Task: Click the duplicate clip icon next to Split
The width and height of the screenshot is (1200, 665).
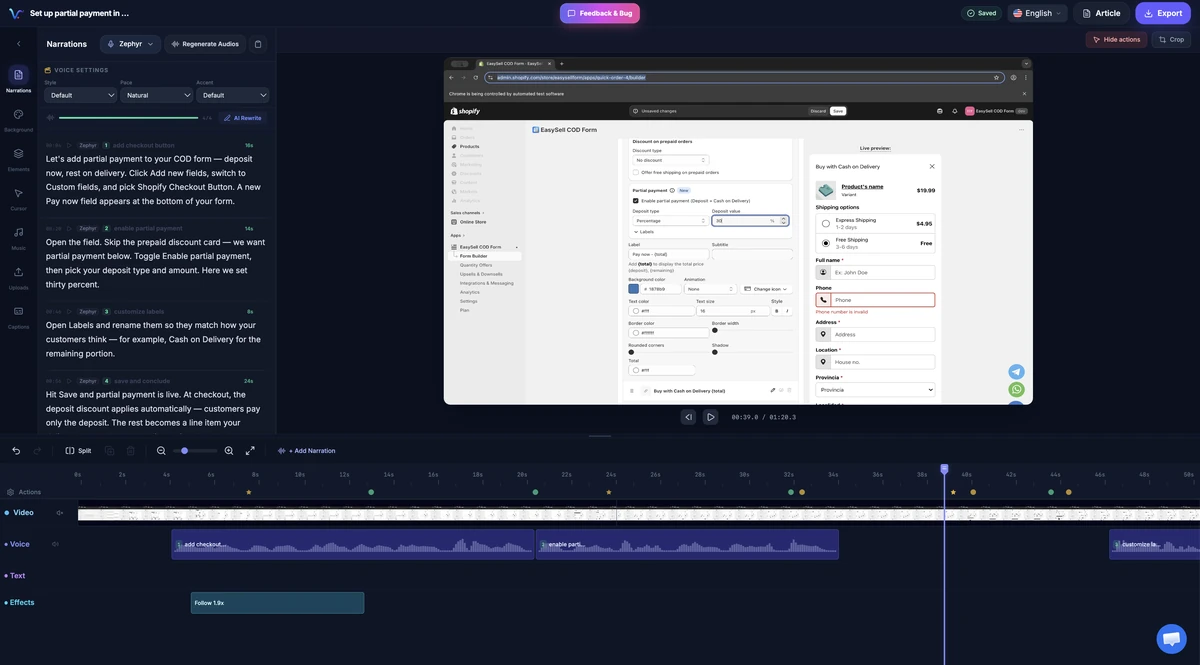Action: pos(109,451)
